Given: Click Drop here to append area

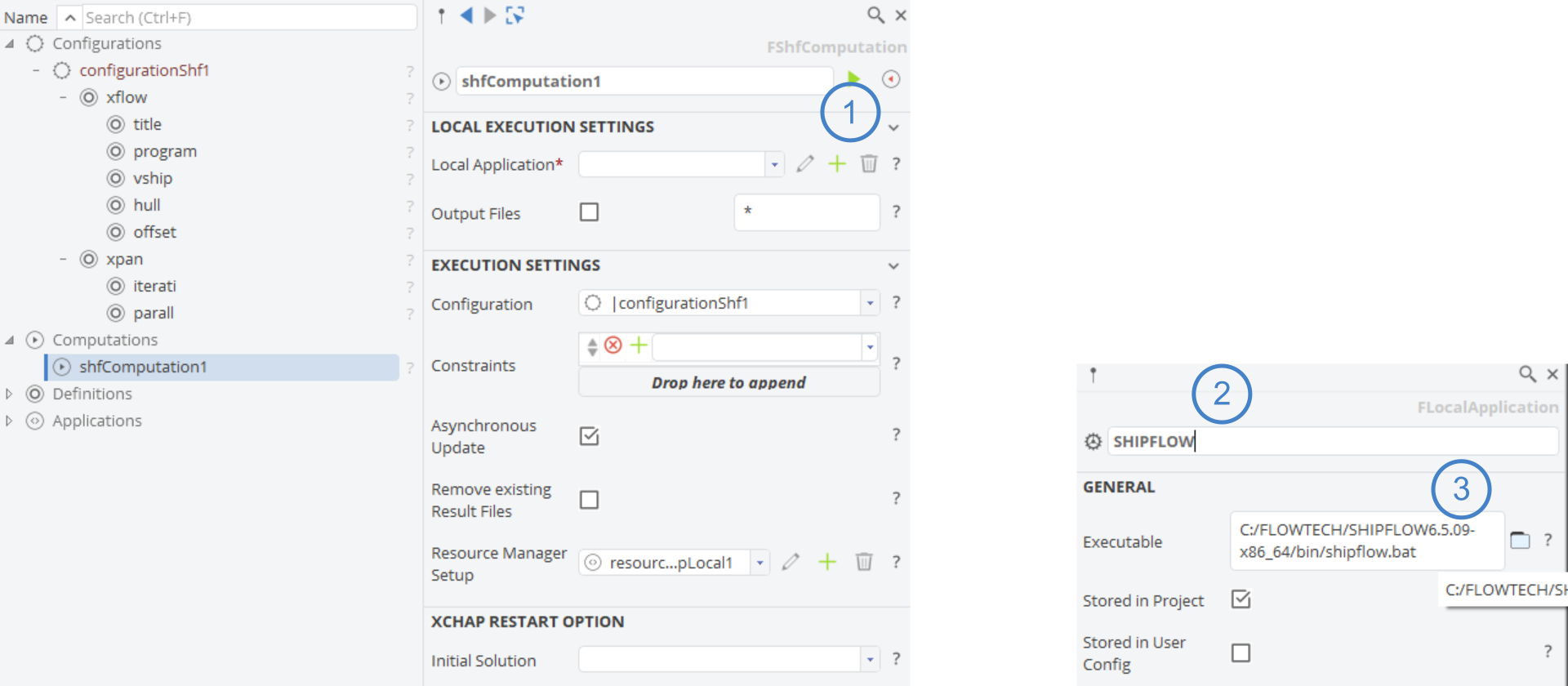Looking at the screenshot, I should [x=728, y=382].
